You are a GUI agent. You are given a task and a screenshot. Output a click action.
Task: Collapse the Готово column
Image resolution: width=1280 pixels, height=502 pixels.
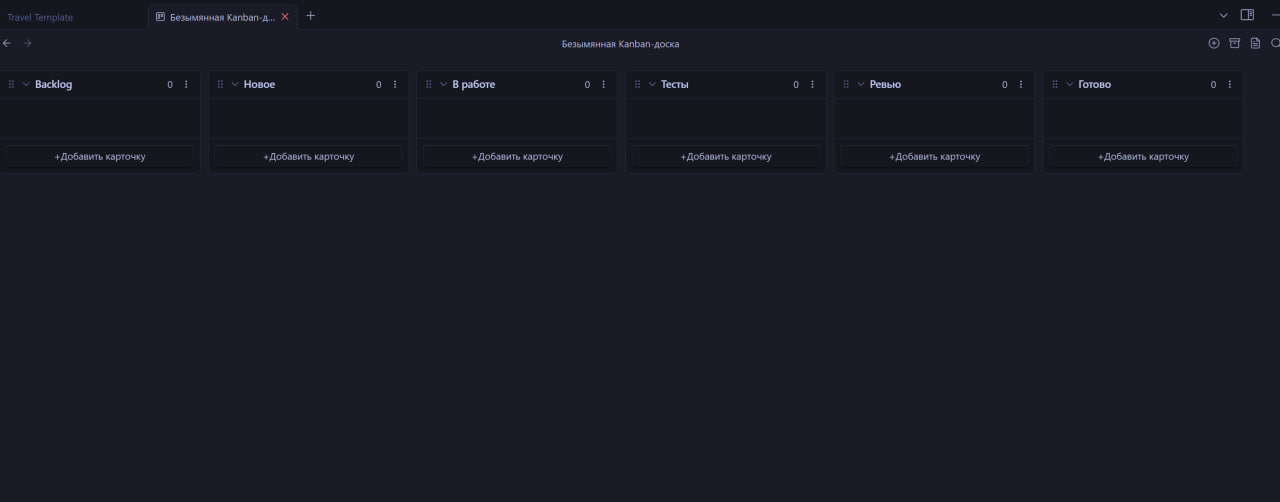(x=1070, y=85)
